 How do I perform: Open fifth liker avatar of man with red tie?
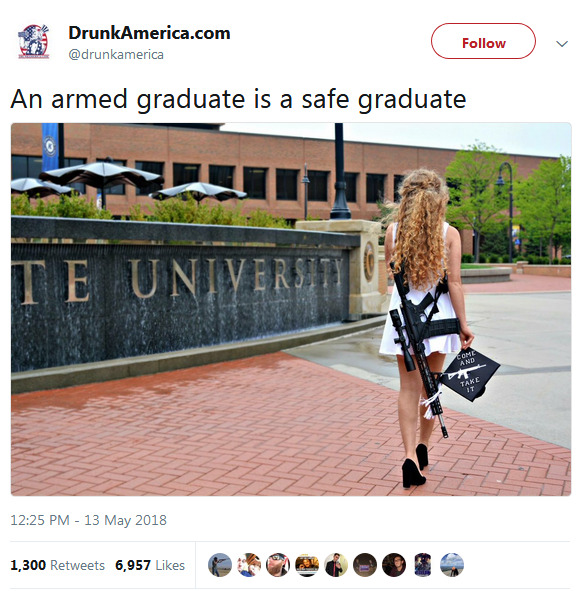(336, 565)
